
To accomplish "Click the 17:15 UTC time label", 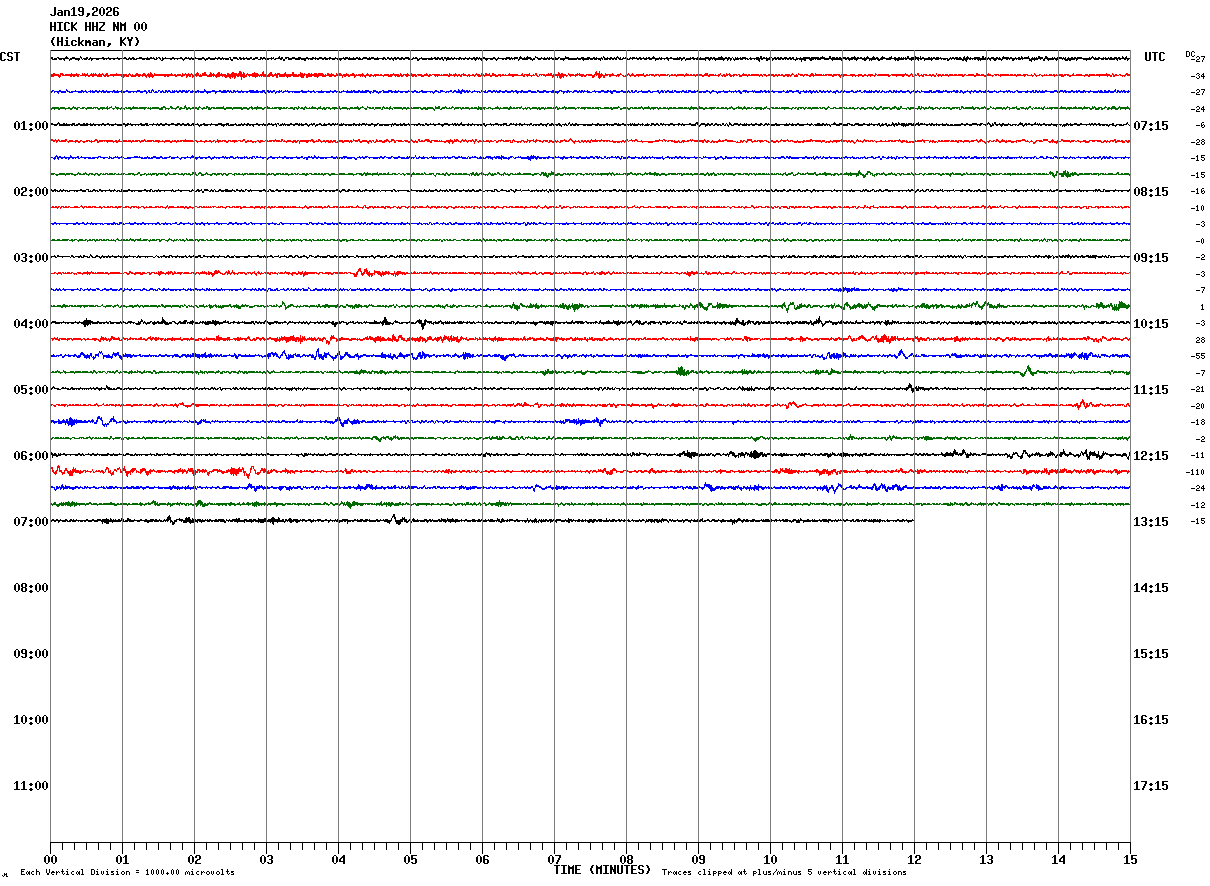I will click(1151, 786).
